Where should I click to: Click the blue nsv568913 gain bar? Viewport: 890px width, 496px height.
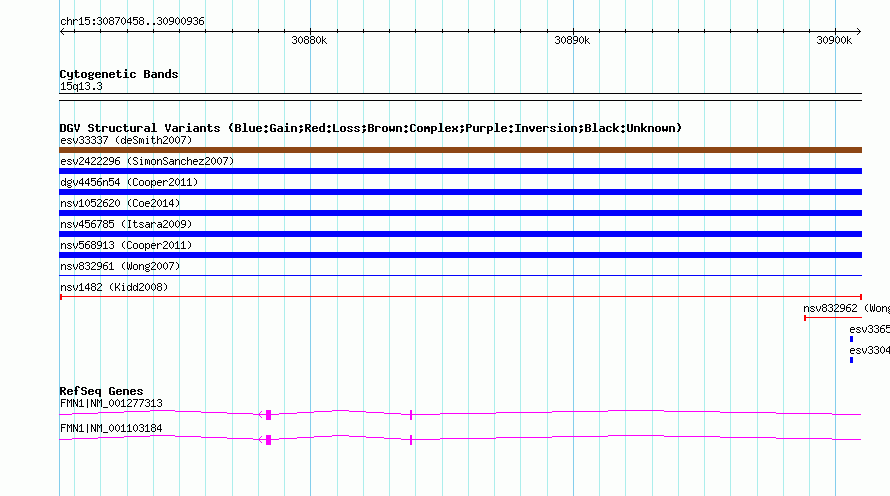click(460, 255)
